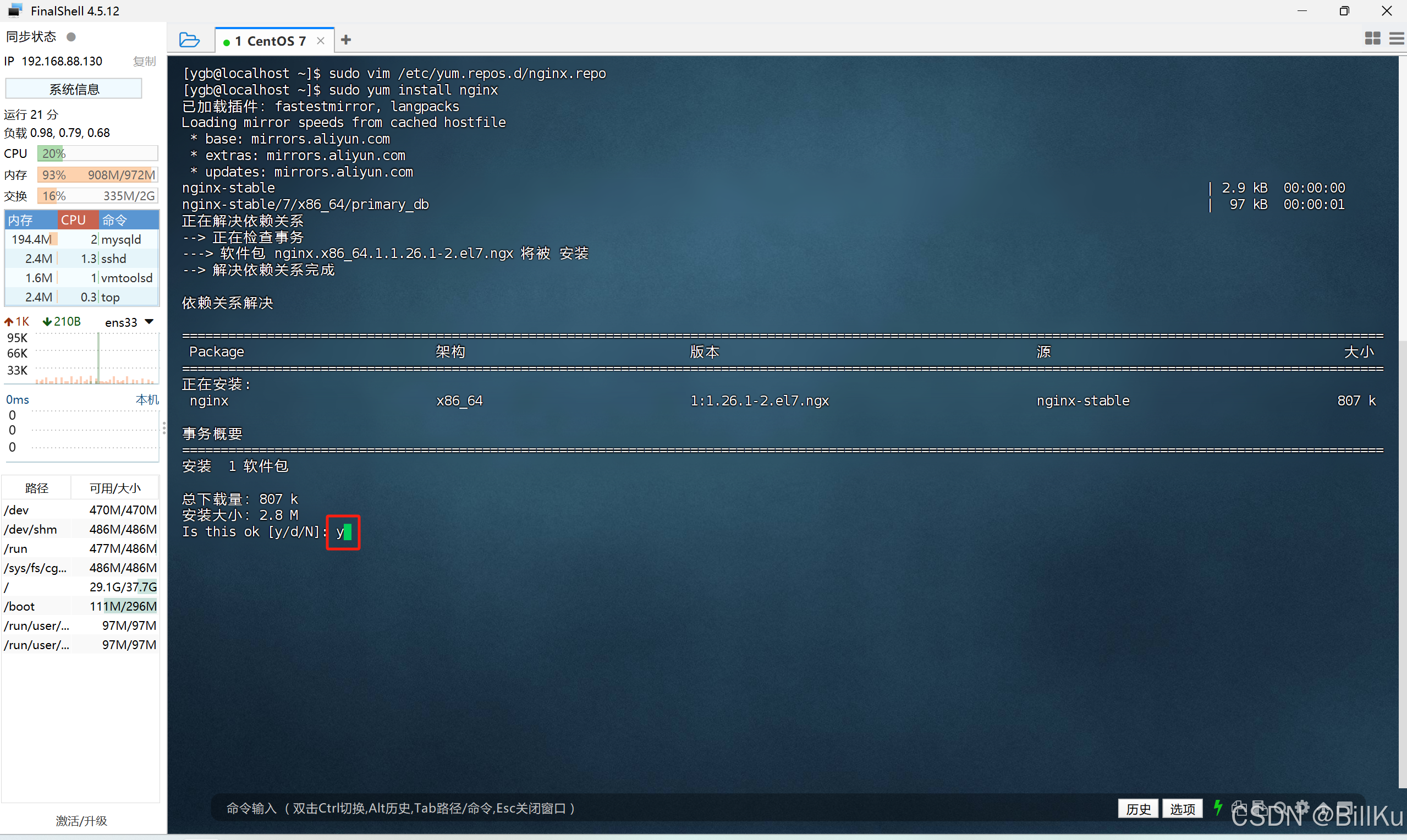Click nginx-stable source text in package table

[1082, 401]
